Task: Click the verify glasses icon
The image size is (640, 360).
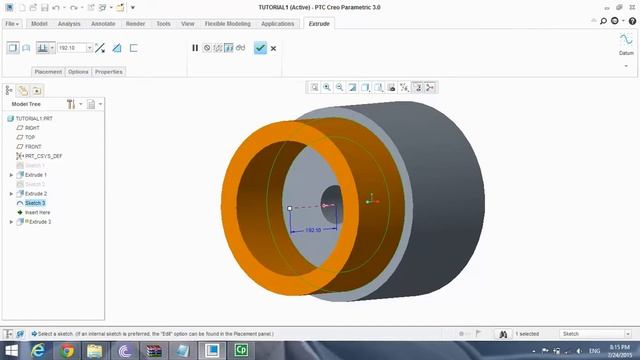Action: [240, 48]
